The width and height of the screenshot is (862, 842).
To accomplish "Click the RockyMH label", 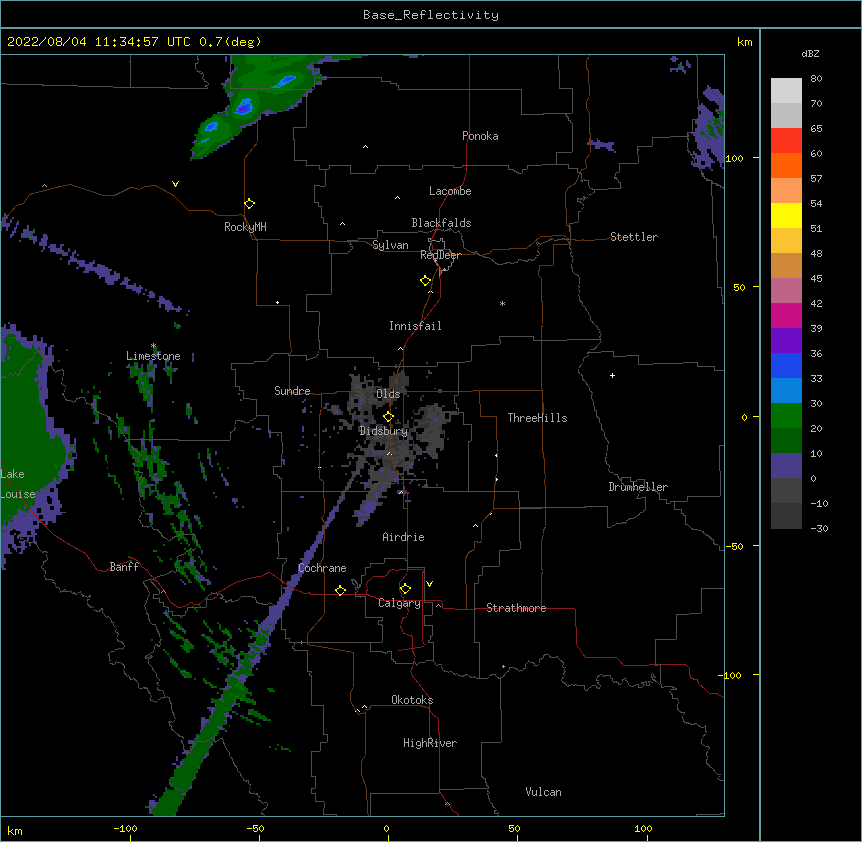I will [x=245, y=227].
